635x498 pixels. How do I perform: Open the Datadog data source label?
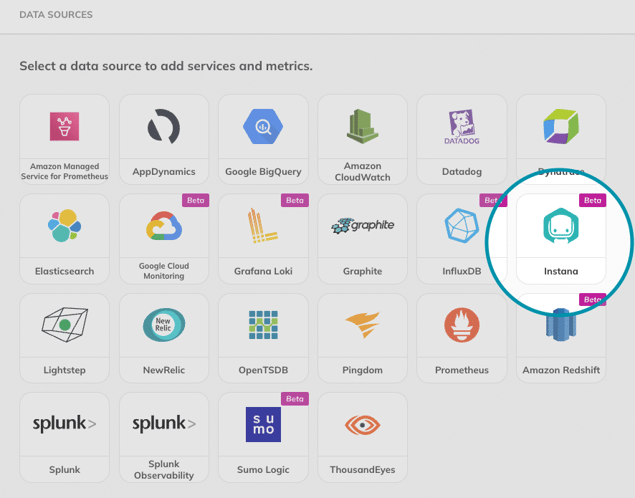462,172
